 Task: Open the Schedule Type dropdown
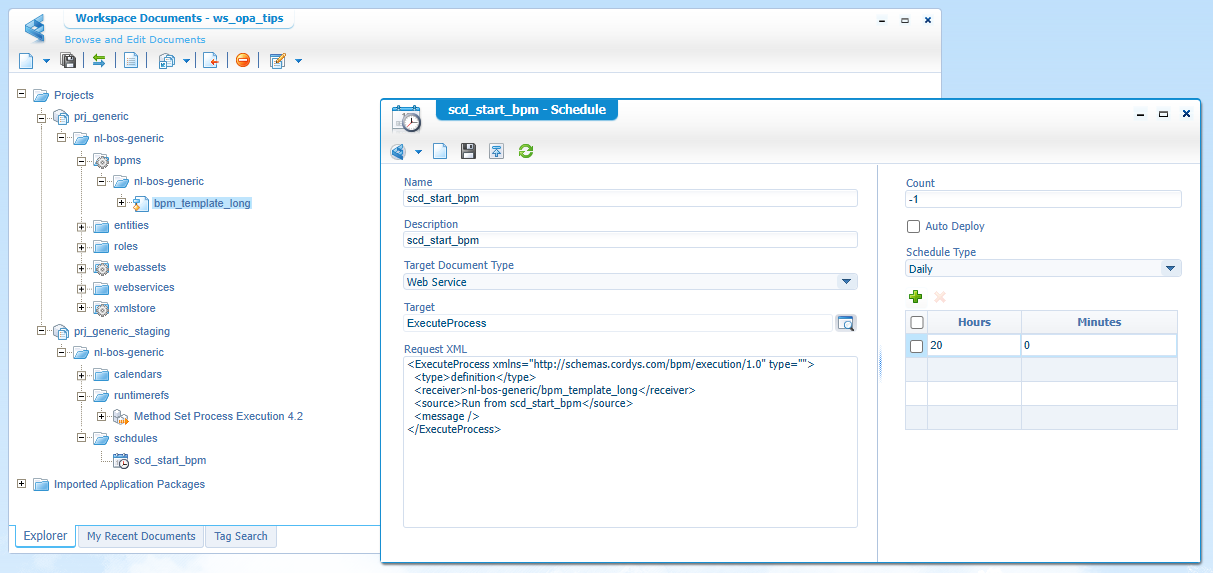(1170, 269)
